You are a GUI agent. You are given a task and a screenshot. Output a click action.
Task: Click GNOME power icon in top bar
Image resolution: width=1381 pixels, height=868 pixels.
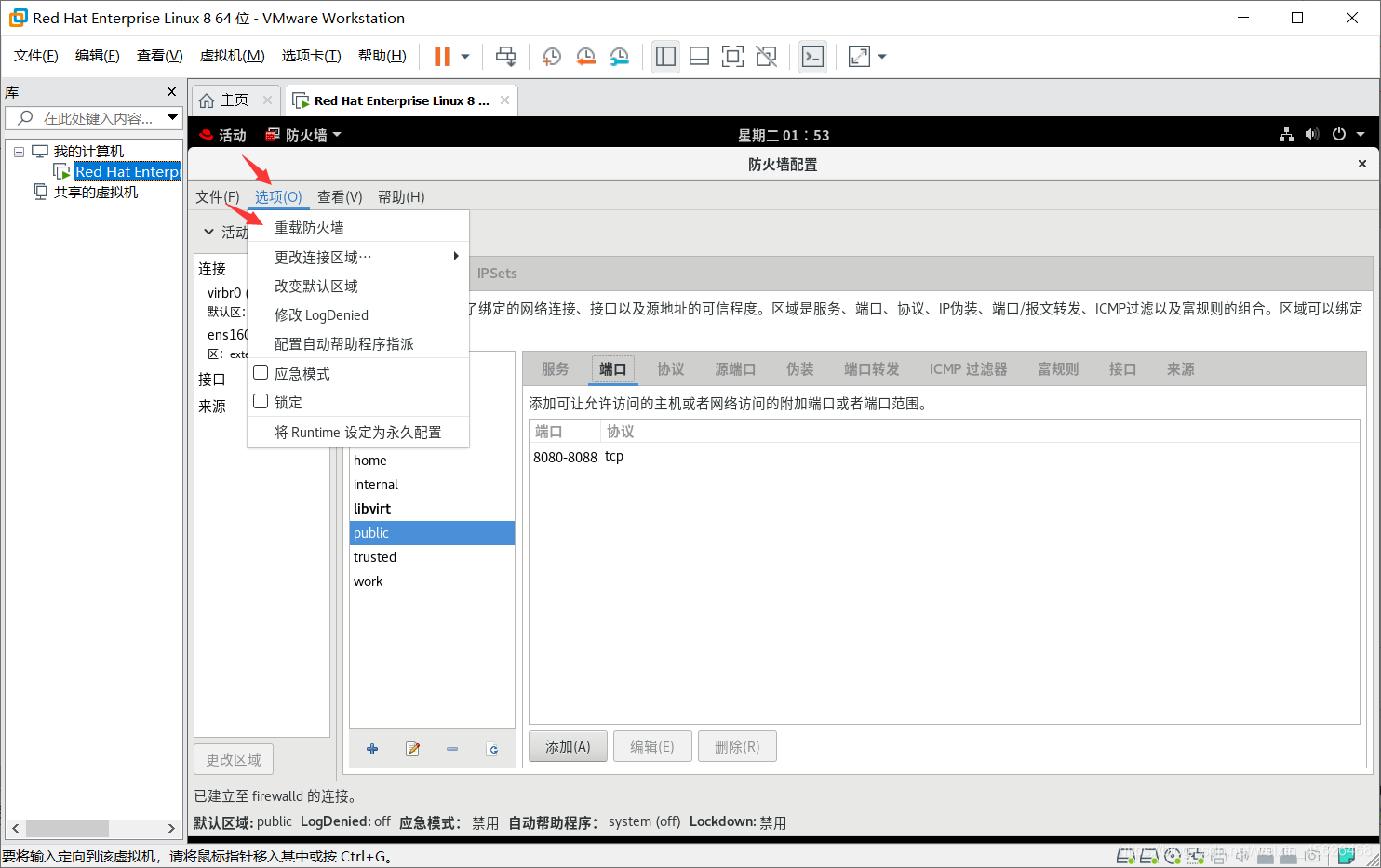pos(1338,134)
